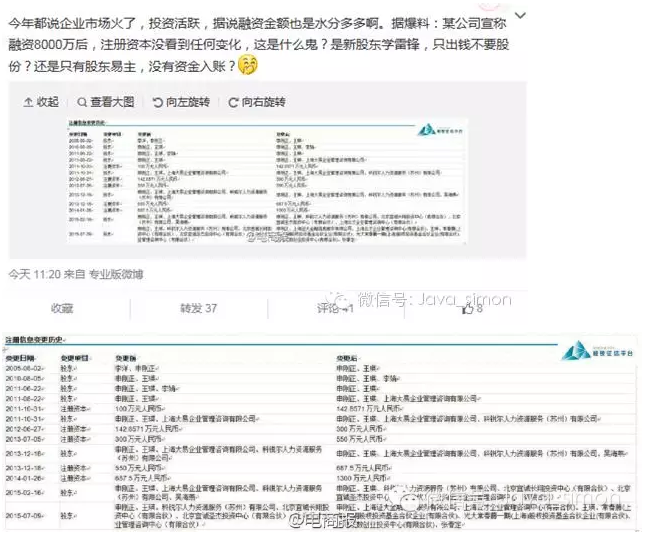Click date 2014-01-26 in enlarged table
Image resolution: width=649 pixels, height=536 pixels.
click(x=24, y=478)
